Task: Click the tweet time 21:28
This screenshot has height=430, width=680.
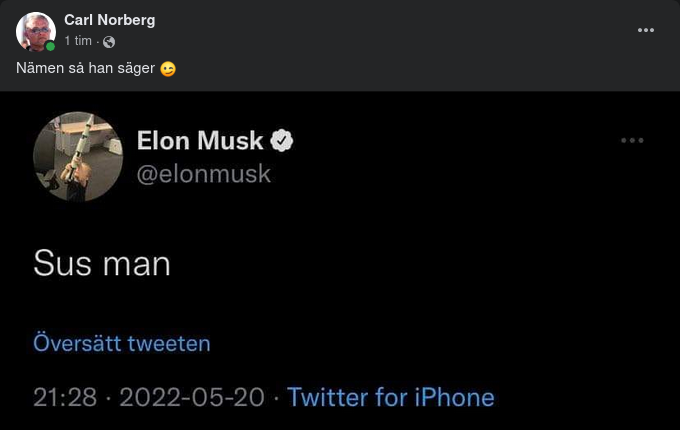Action: tap(65, 397)
